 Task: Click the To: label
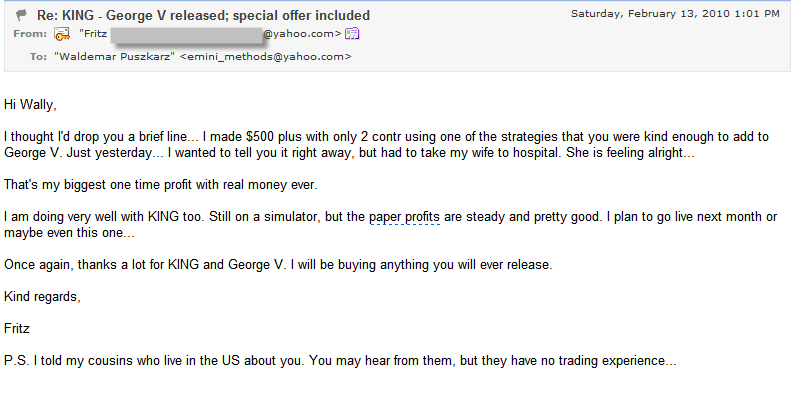pos(38,56)
